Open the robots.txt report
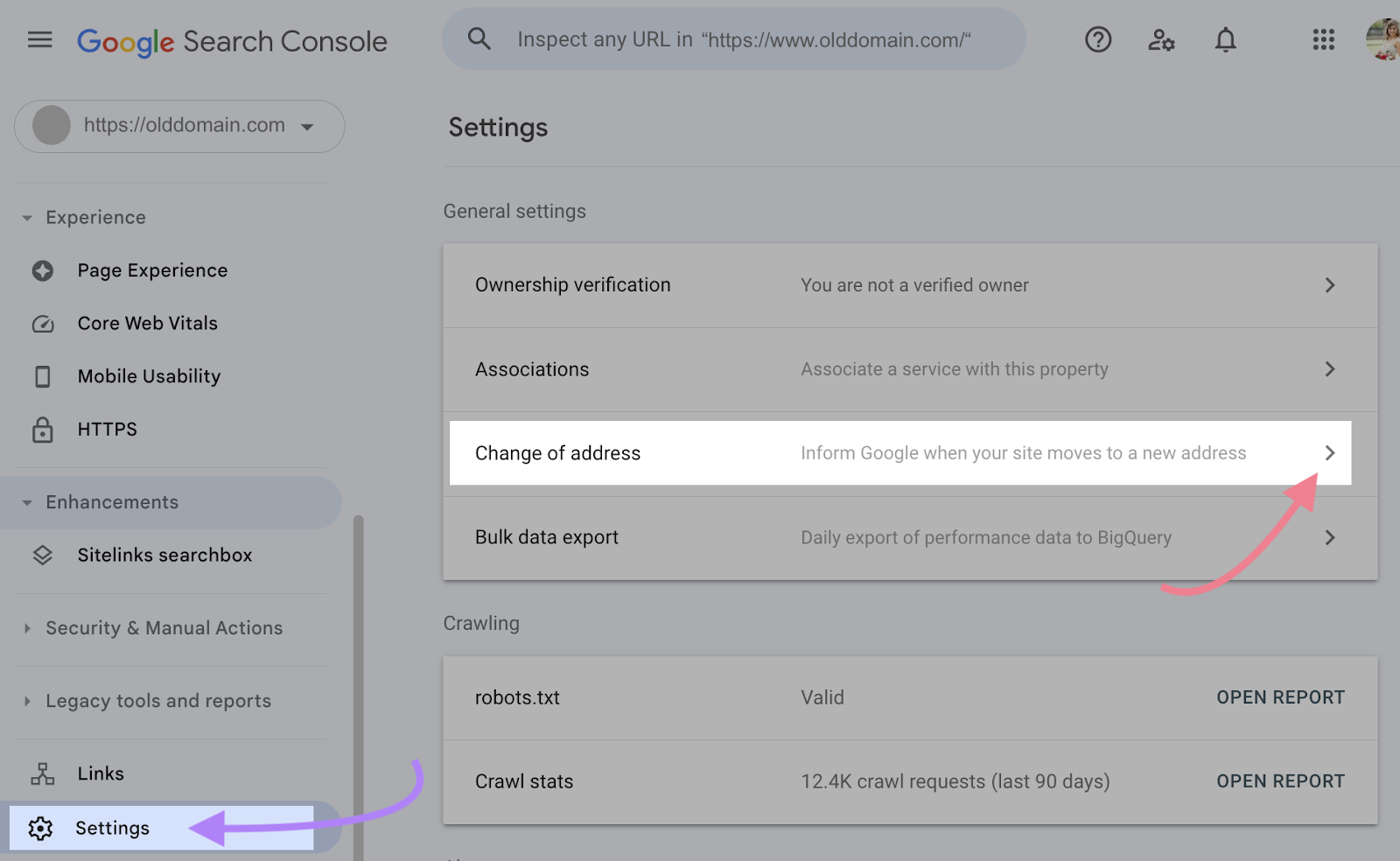Screen dimensions: 1400x861 [1280, 697]
